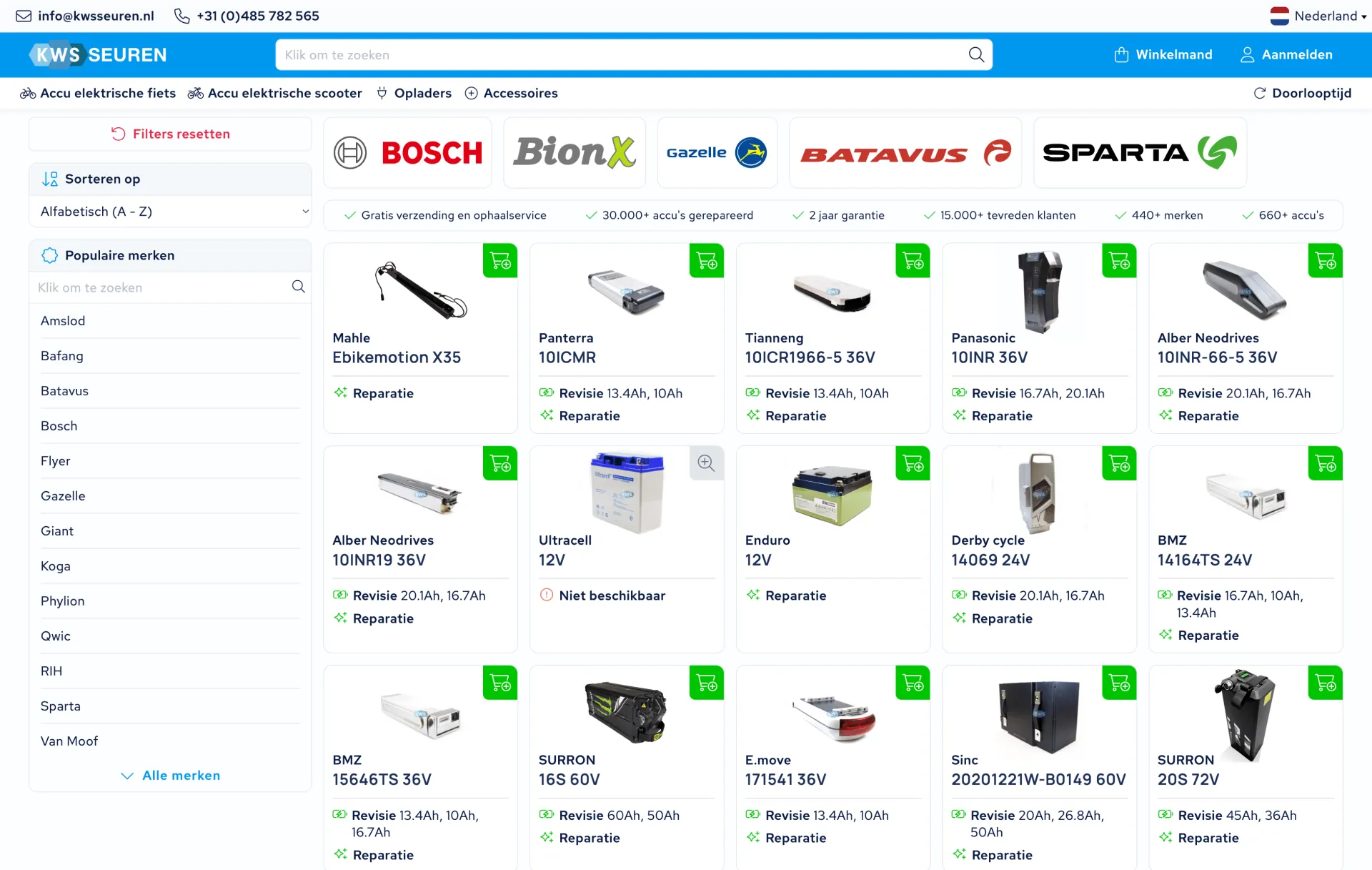Select the Batavus brand logo tile
The height and width of the screenshot is (870, 1372).
(905, 152)
